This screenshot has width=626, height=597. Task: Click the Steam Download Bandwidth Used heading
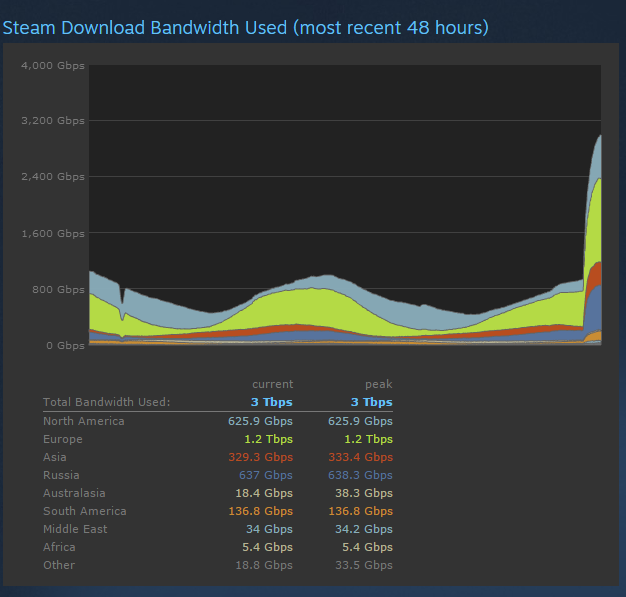(x=246, y=28)
